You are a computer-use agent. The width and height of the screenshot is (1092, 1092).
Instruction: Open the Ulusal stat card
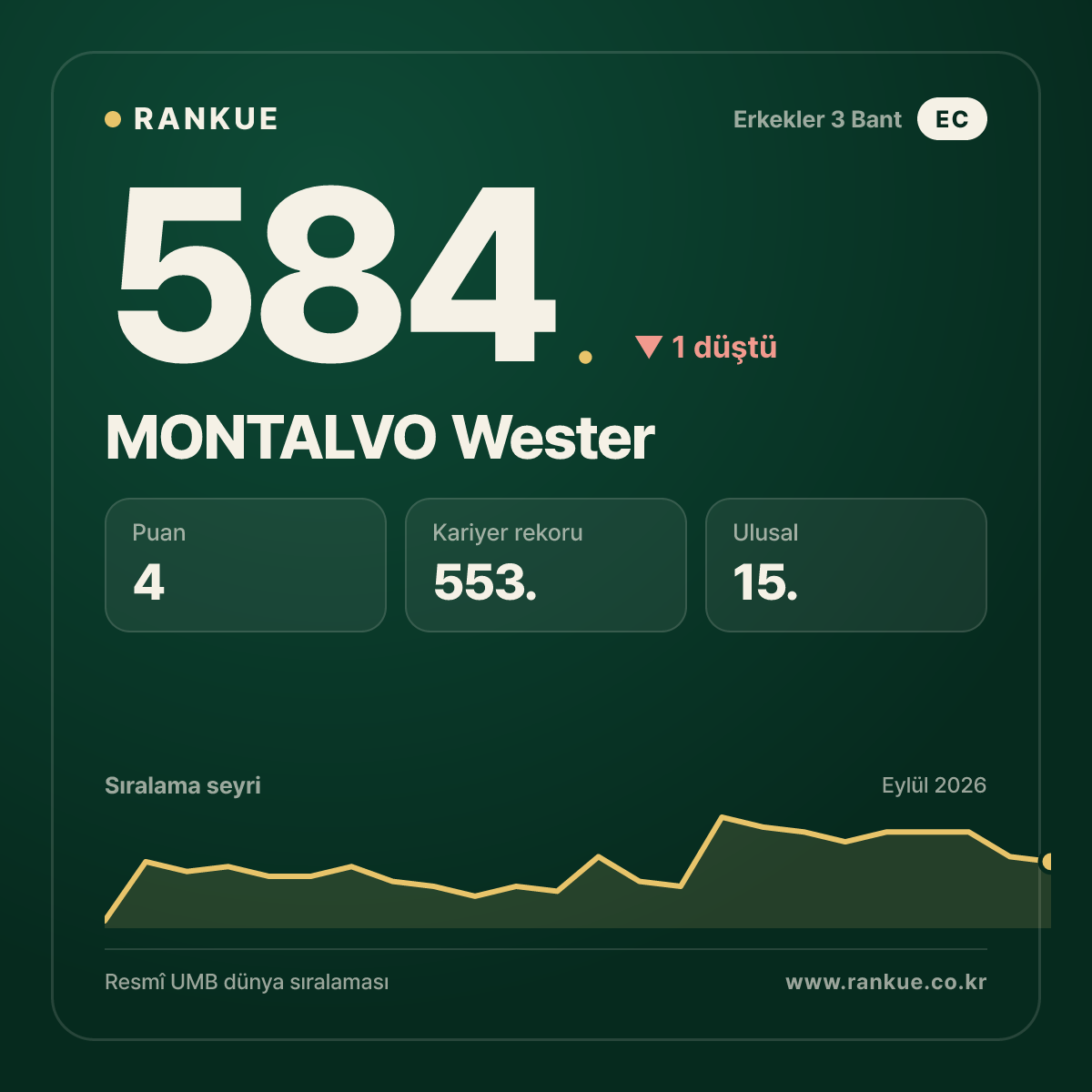coord(846,565)
